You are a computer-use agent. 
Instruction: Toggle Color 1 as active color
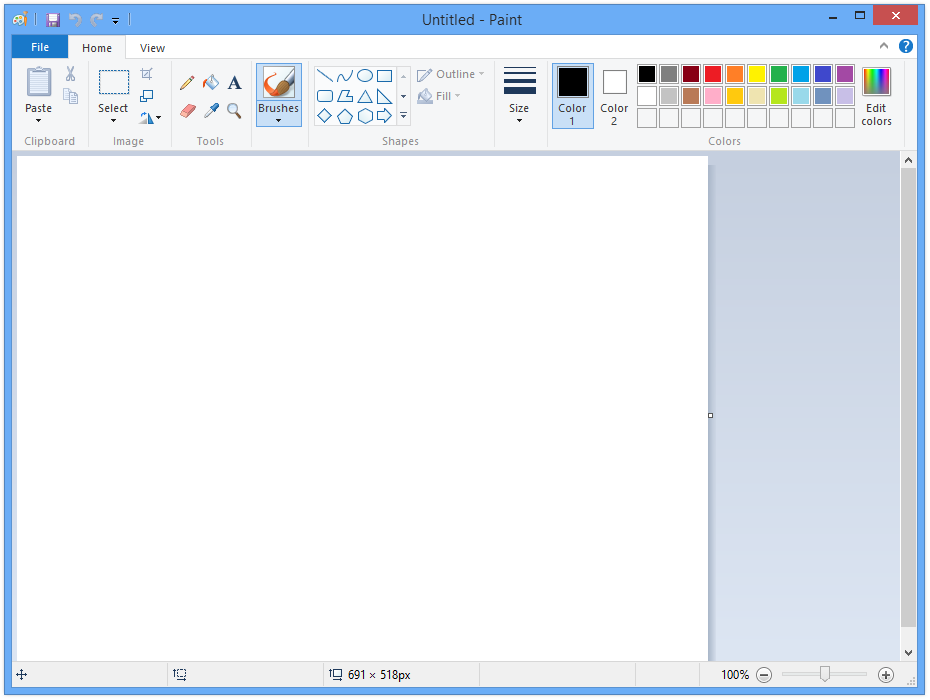tap(572, 96)
